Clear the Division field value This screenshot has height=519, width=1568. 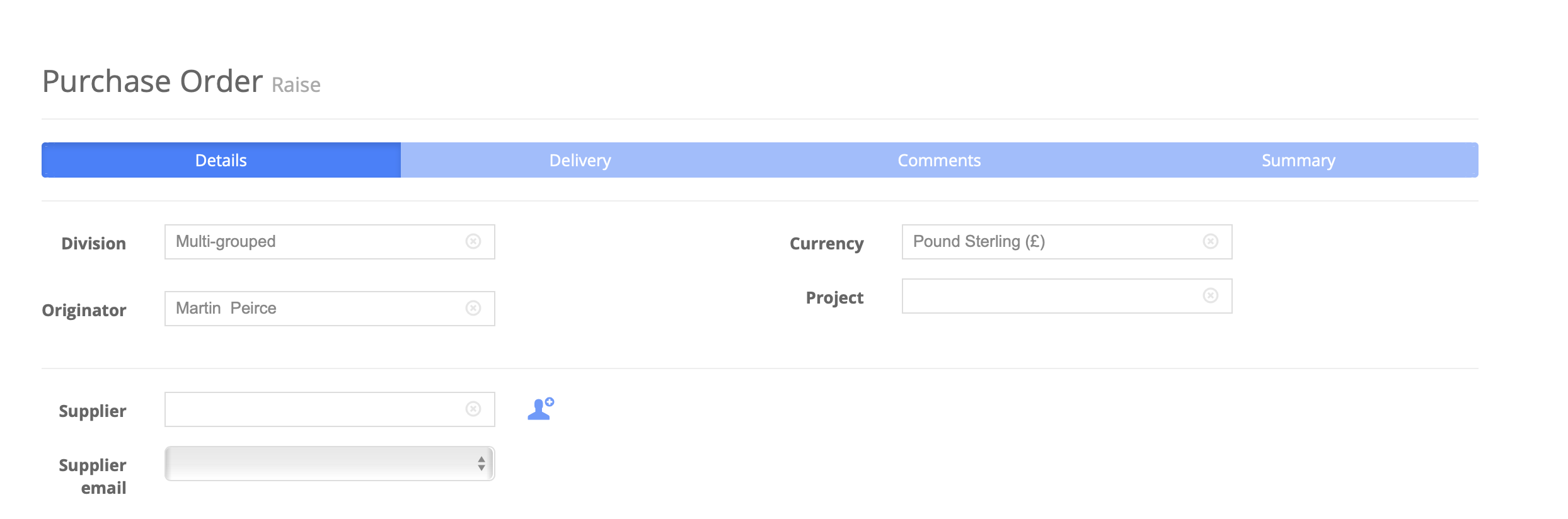click(x=473, y=241)
